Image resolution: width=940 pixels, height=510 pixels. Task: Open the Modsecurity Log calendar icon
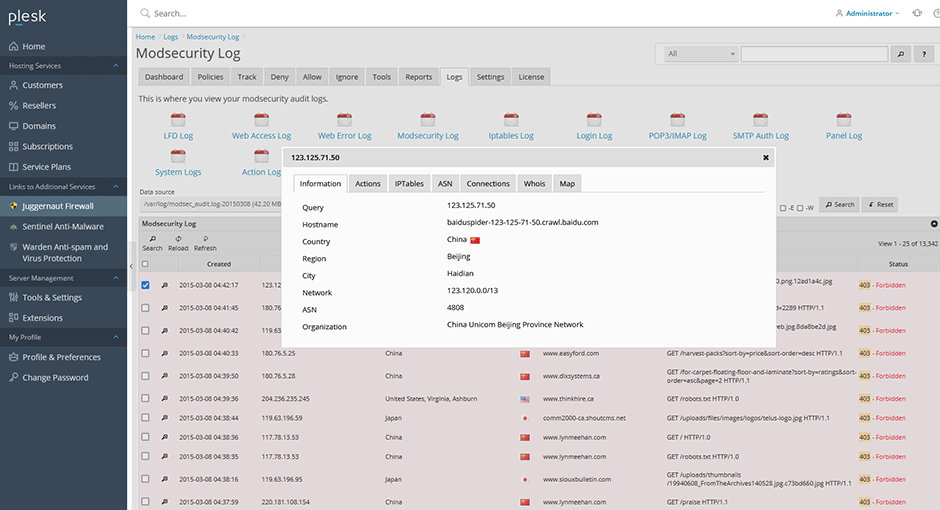(427, 119)
